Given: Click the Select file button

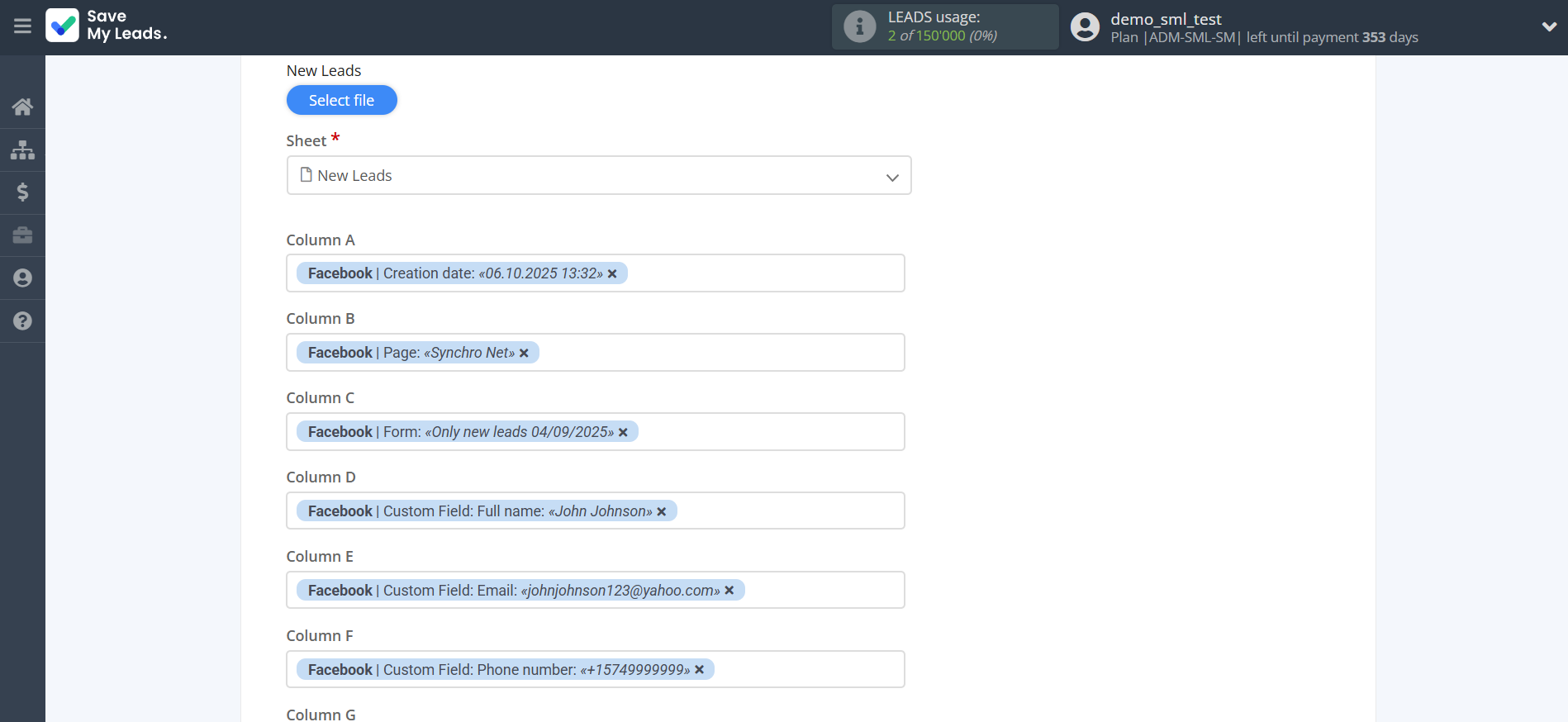Looking at the screenshot, I should pos(341,100).
